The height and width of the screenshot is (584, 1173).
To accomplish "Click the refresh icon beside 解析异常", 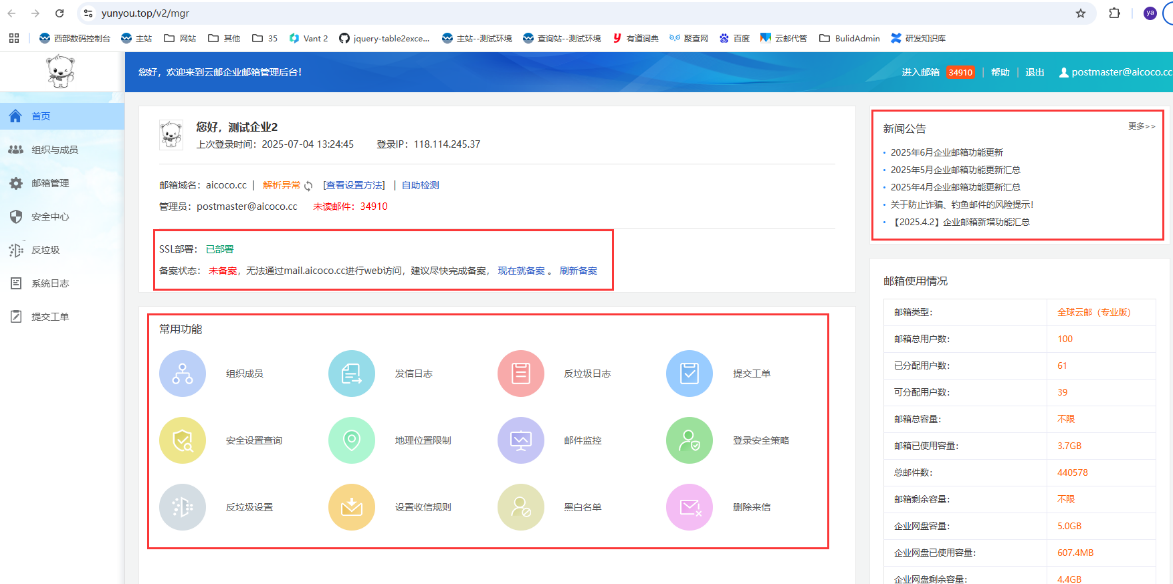I will [x=309, y=186].
